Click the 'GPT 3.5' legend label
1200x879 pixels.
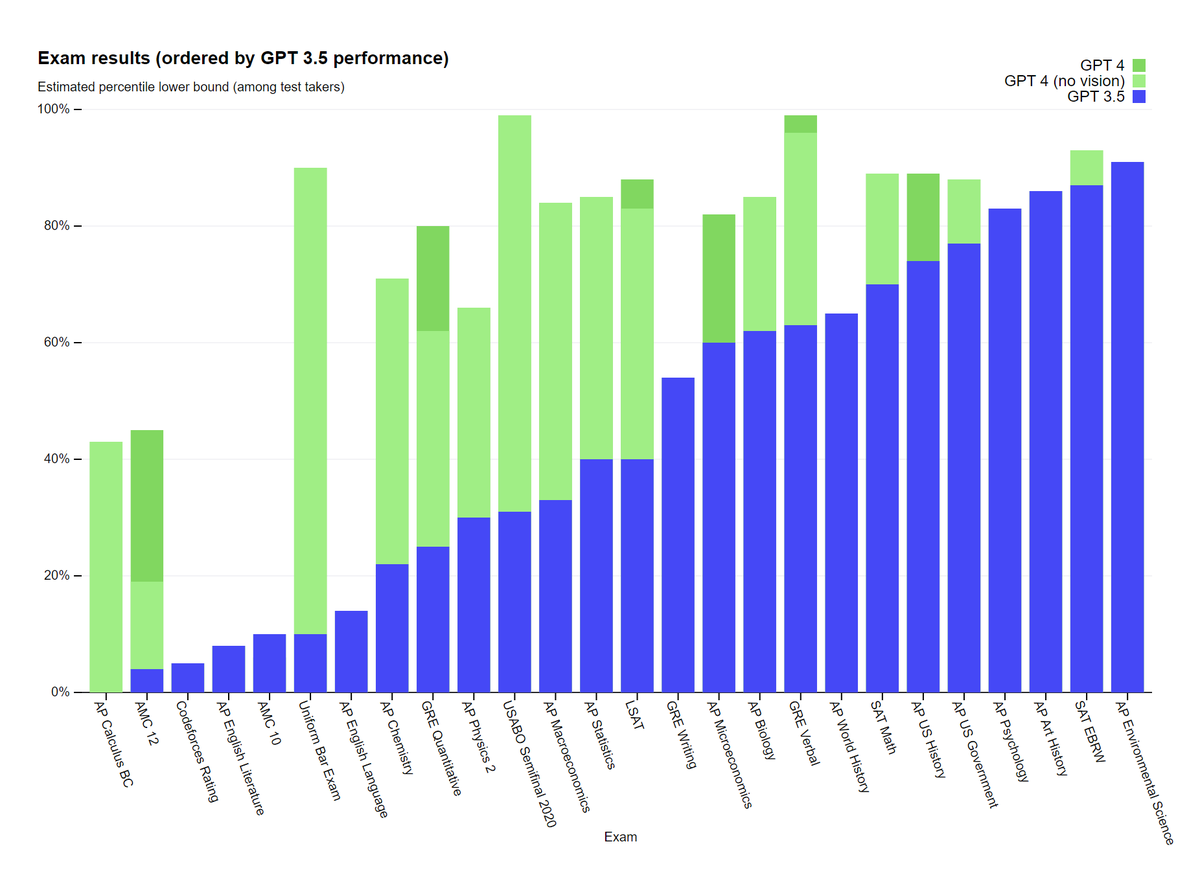click(x=1096, y=97)
